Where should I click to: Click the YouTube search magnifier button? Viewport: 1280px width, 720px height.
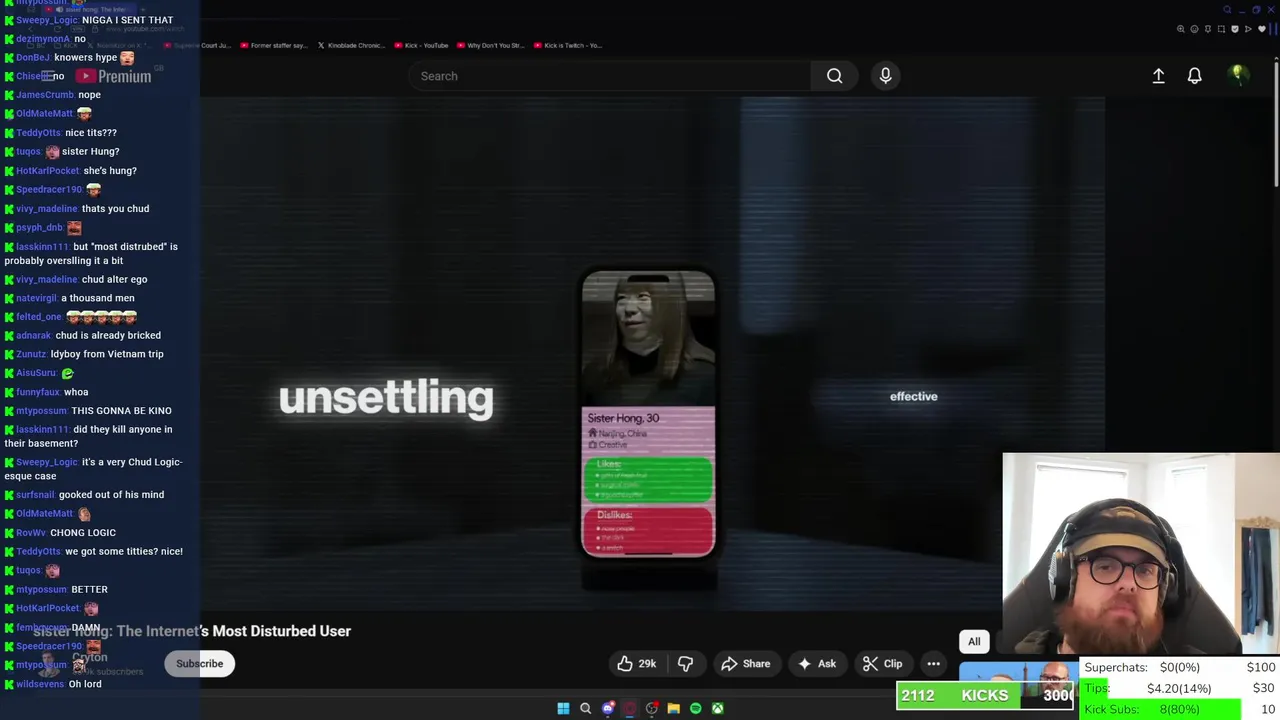pyautogui.click(x=834, y=76)
